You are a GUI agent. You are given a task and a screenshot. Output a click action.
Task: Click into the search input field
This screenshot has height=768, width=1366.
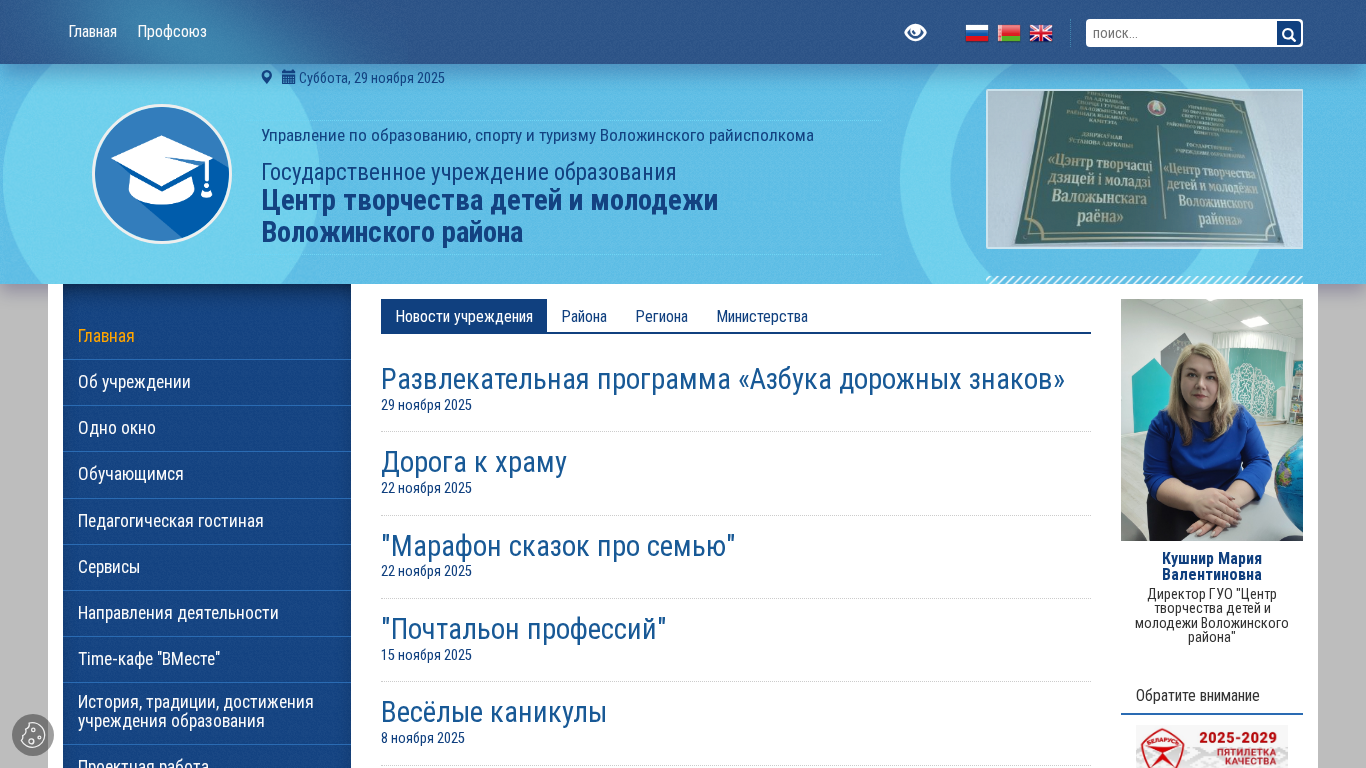1181,33
